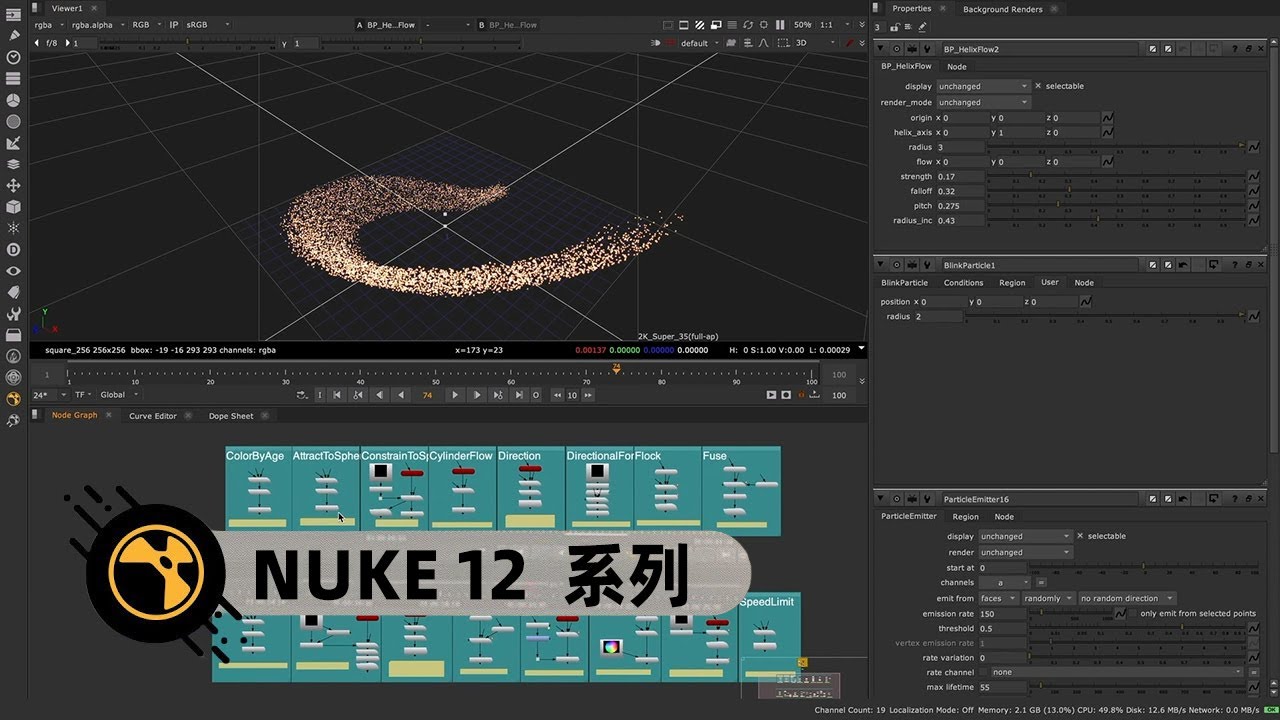Collapse the BlinkParticle1 properties panel
Screen dimensions: 1280x720
[881, 265]
